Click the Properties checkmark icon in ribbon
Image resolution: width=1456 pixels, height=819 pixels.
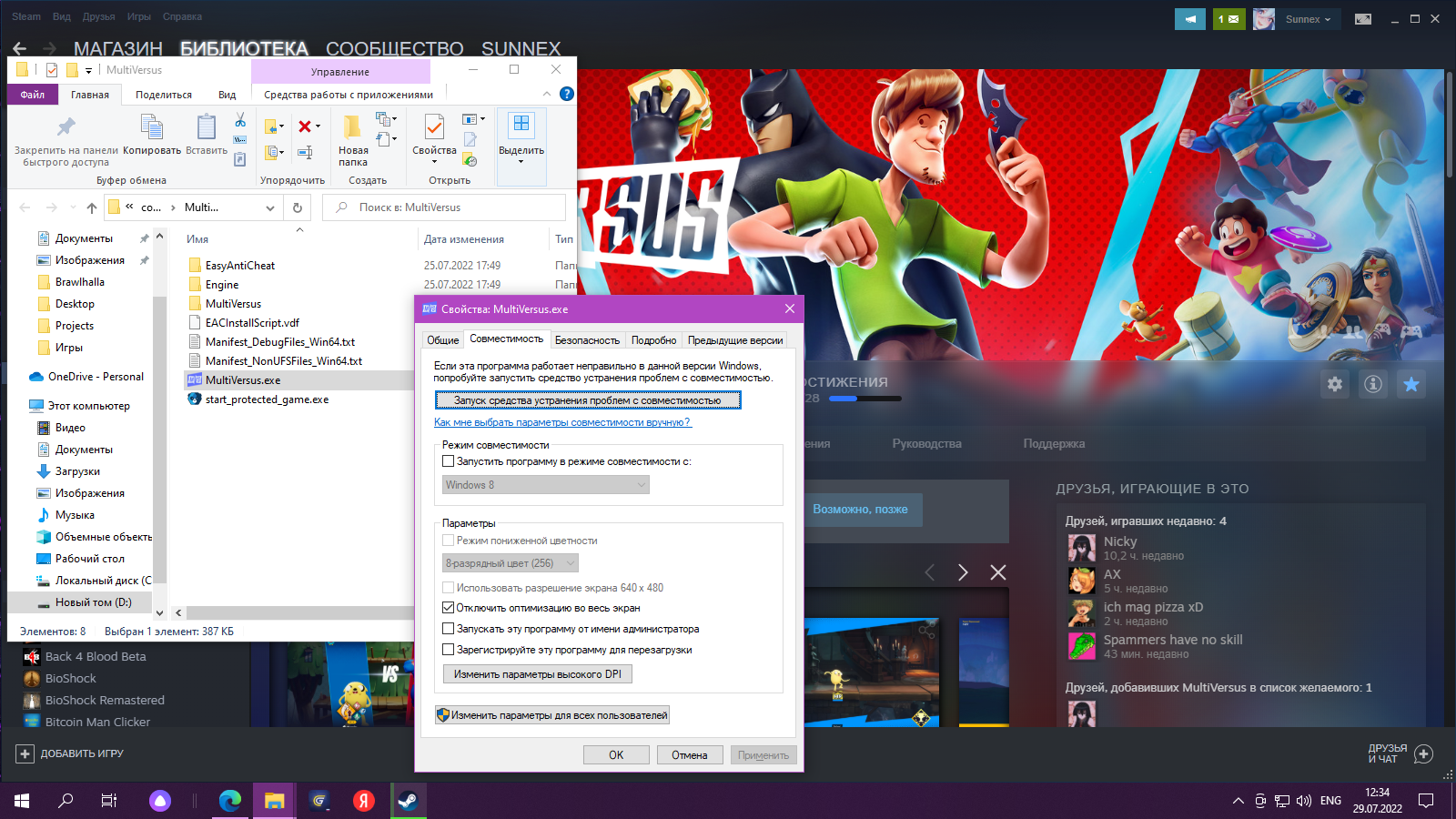point(434,127)
